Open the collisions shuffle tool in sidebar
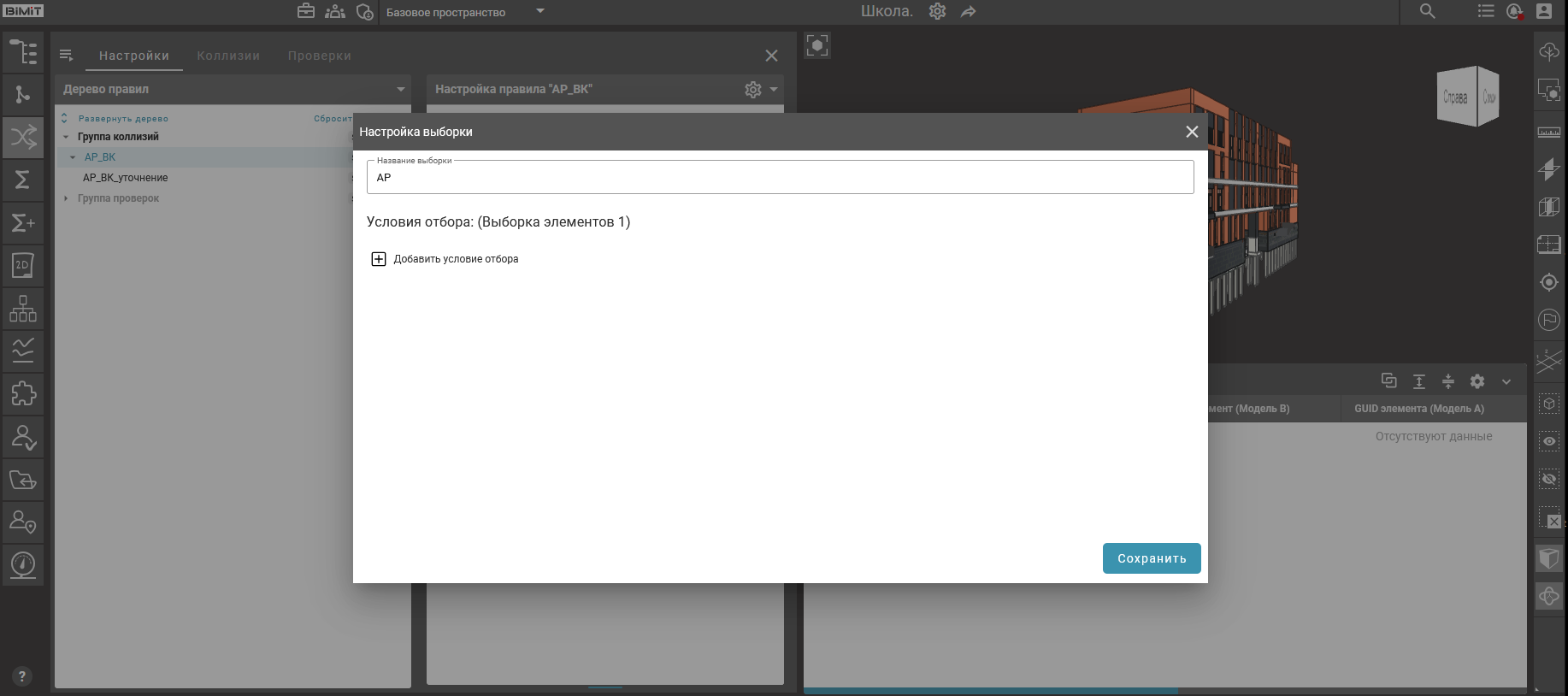 point(23,137)
